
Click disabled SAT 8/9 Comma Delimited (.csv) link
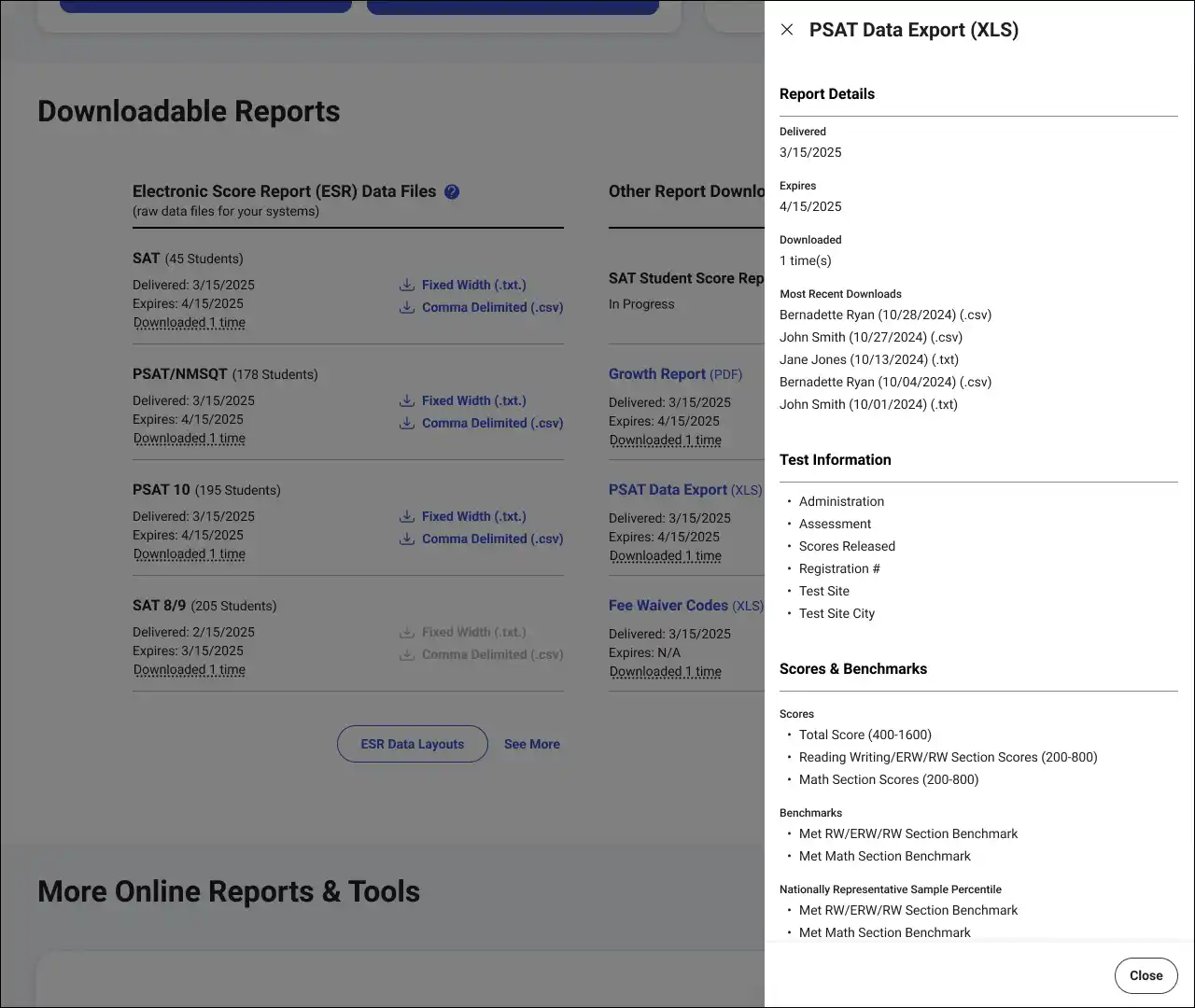pos(492,654)
